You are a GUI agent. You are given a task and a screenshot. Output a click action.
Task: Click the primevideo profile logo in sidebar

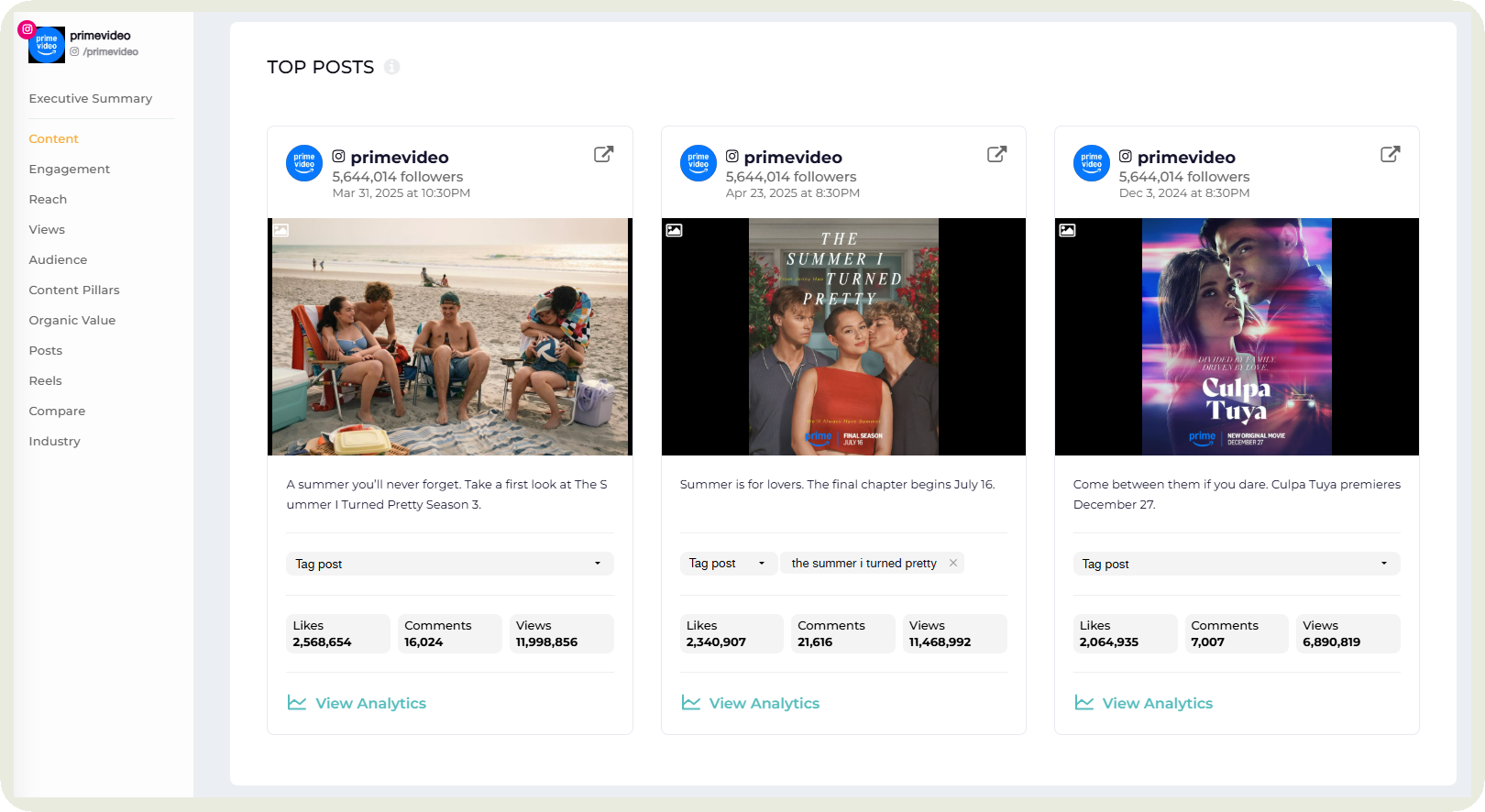point(46,44)
